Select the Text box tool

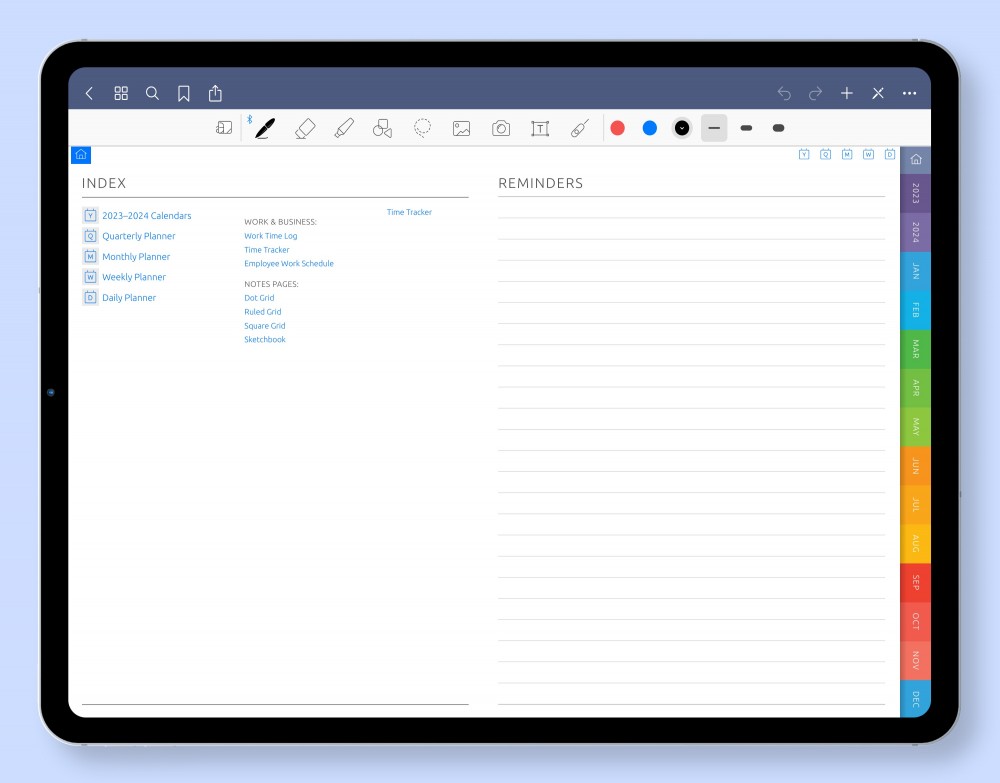point(540,129)
